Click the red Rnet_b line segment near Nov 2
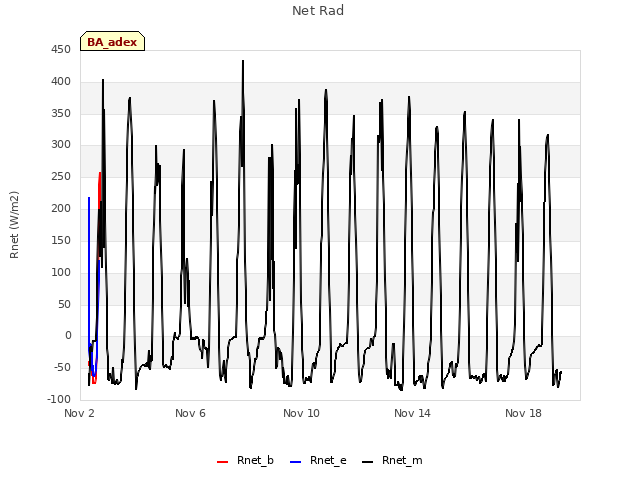 pyautogui.click(x=100, y=192)
